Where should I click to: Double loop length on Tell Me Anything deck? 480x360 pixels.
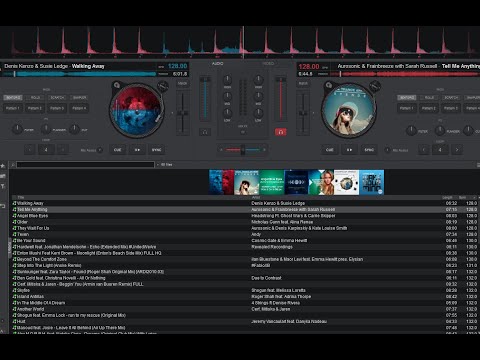point(457,150)
